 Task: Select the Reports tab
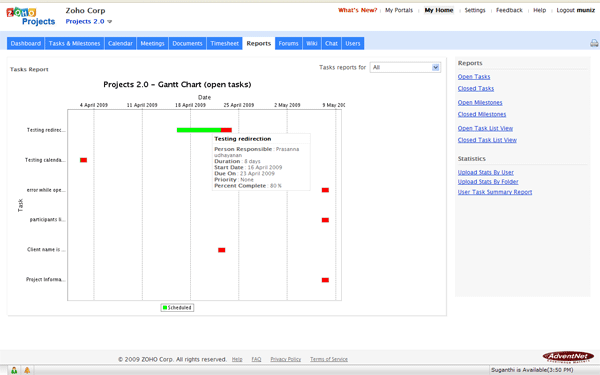tap(259, 43)
